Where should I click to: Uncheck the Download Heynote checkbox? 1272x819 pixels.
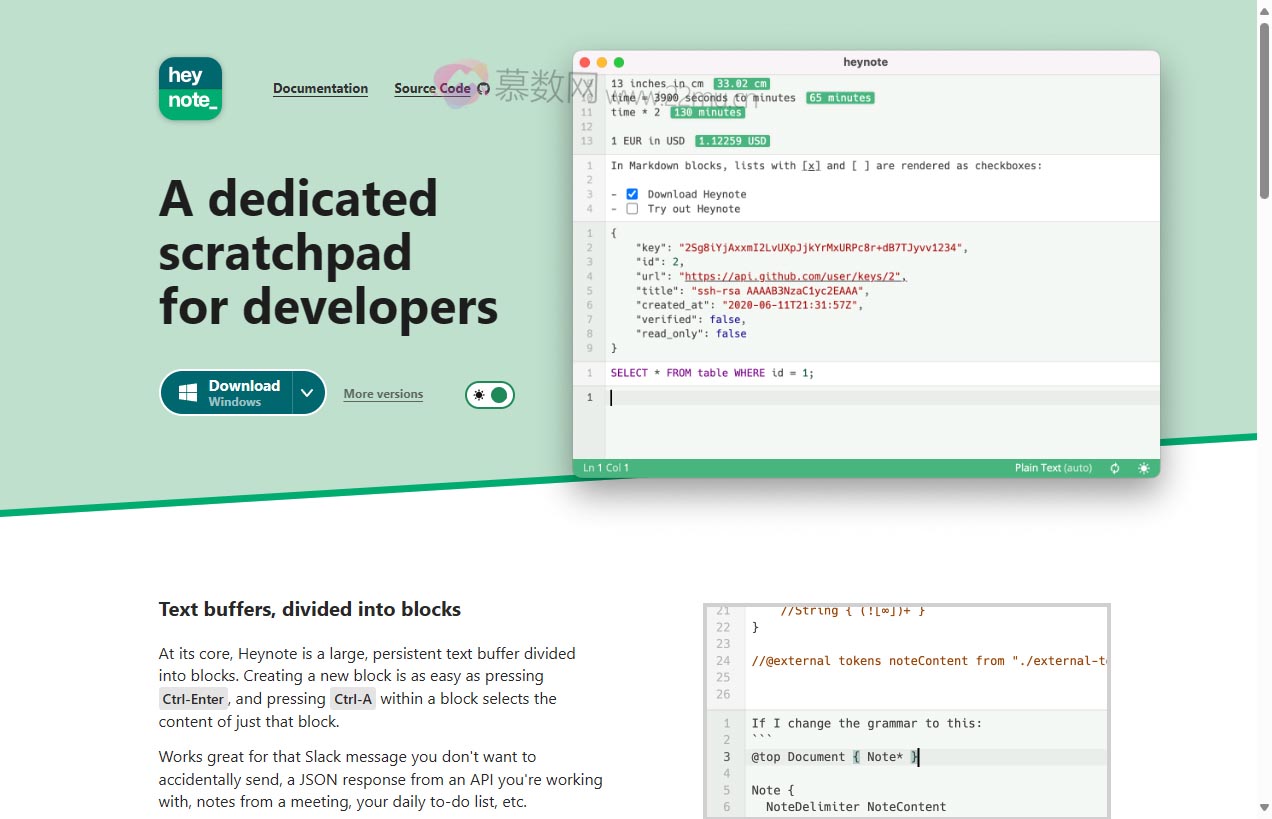click(632, 194)
